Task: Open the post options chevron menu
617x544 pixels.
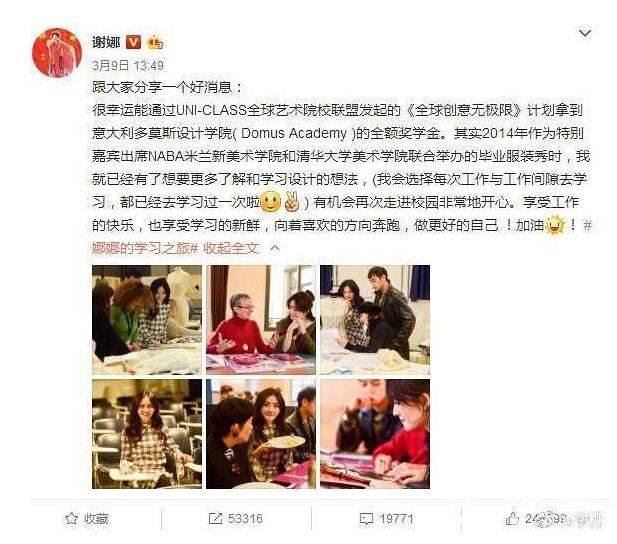Action: 585,33
